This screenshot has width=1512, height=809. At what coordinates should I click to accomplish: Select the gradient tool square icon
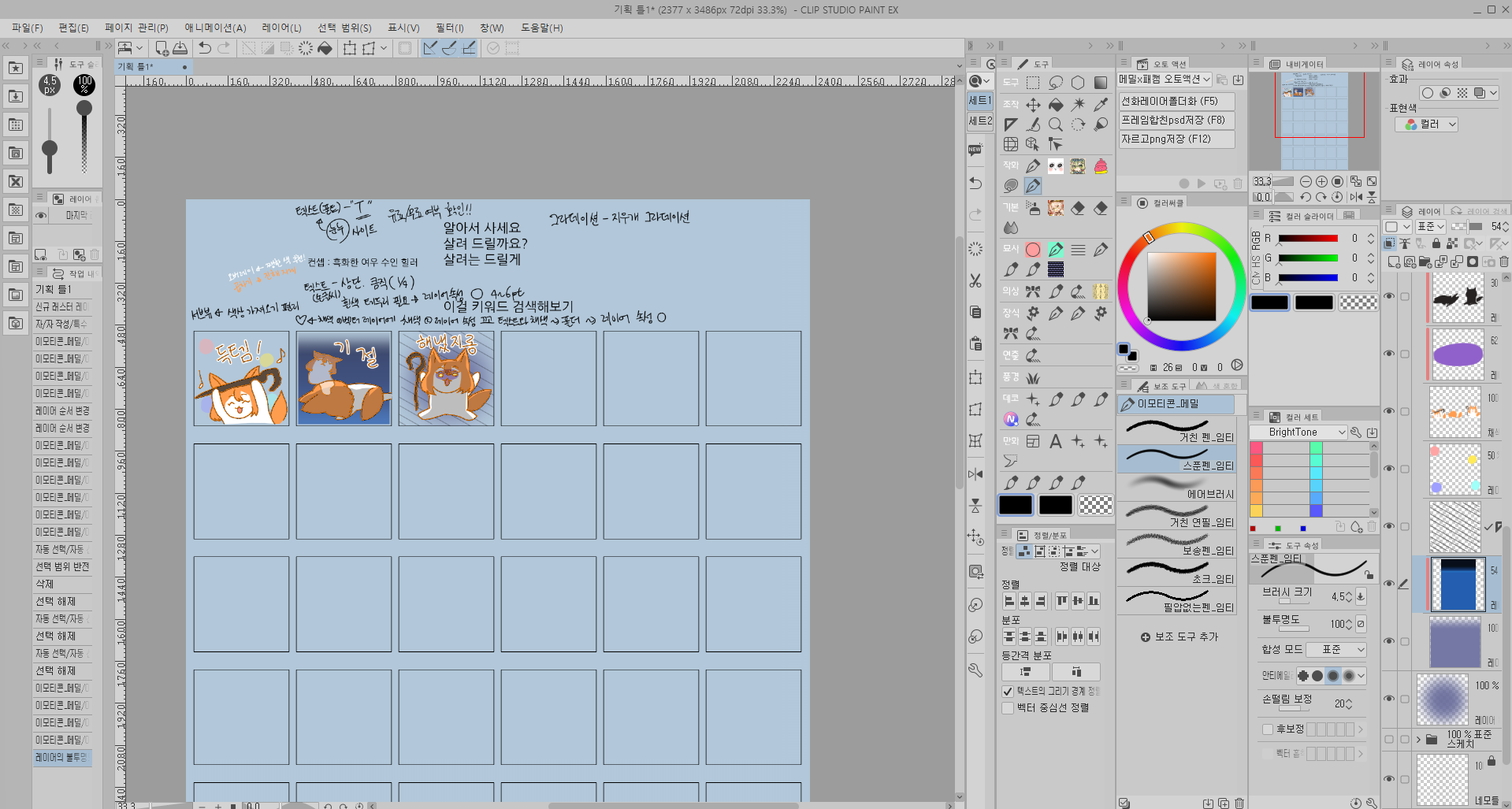[1101, 83]
